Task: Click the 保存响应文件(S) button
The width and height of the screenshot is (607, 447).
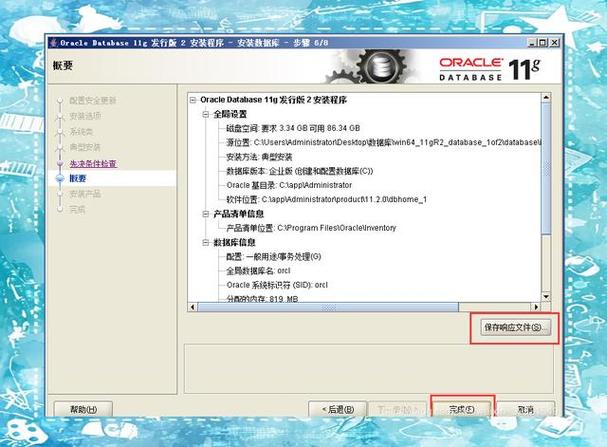Action: (515, 327)
